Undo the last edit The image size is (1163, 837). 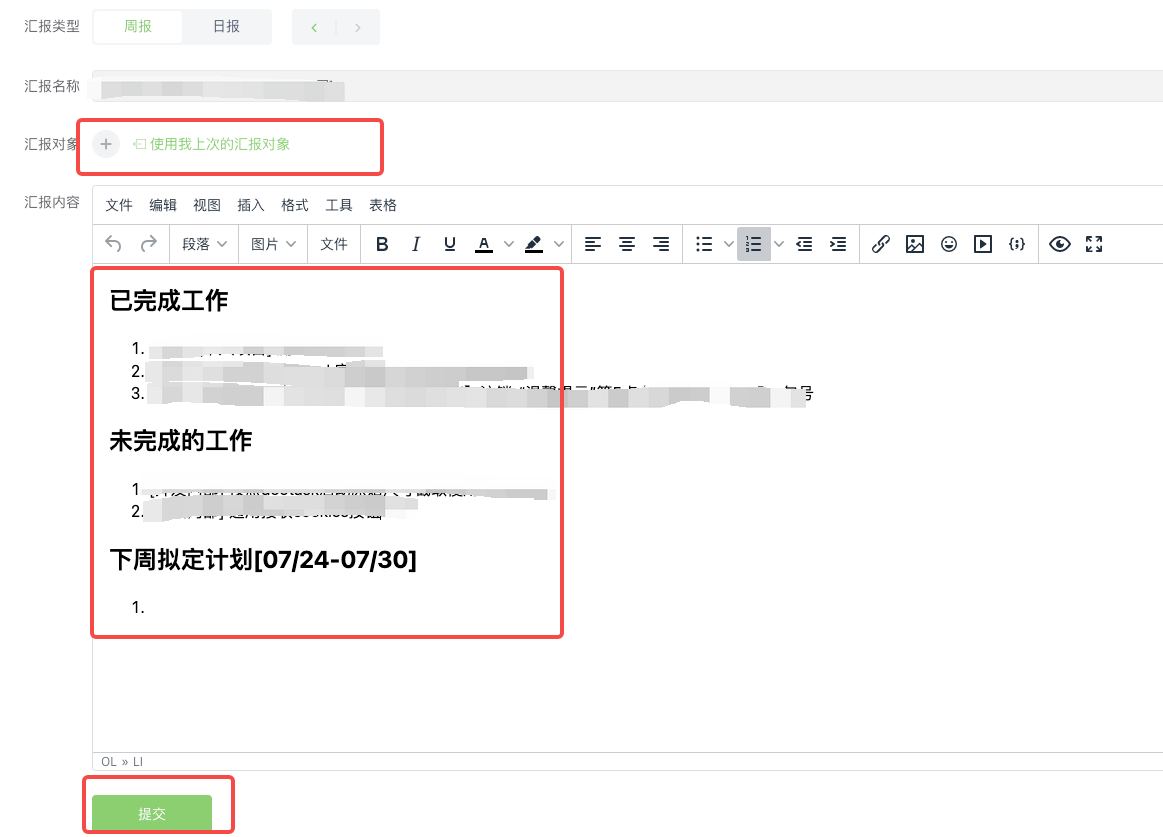click(112, 243)
